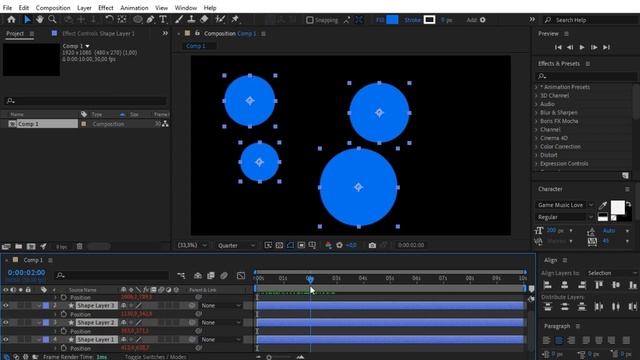Select the Eraser tool

pos(204,19)
